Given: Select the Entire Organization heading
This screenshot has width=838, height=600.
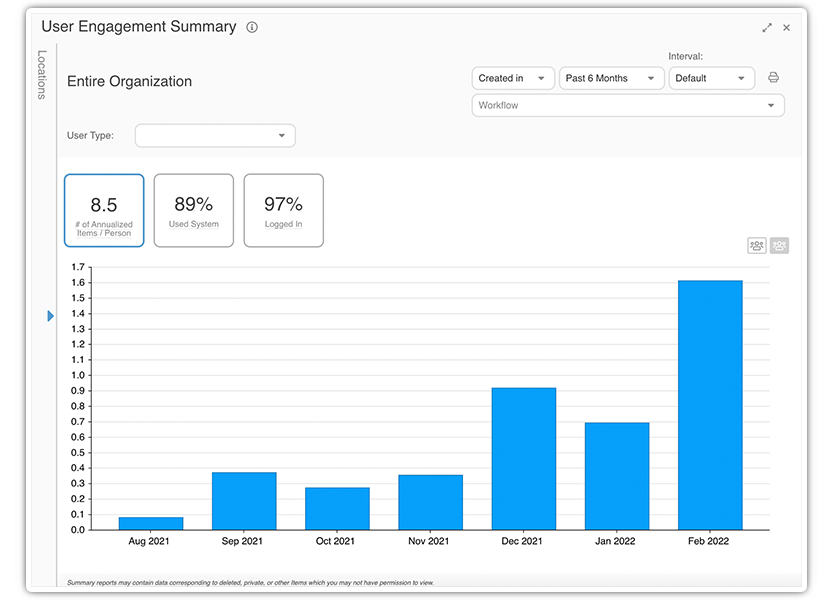Looking at the screenshot, I should 129,82.
